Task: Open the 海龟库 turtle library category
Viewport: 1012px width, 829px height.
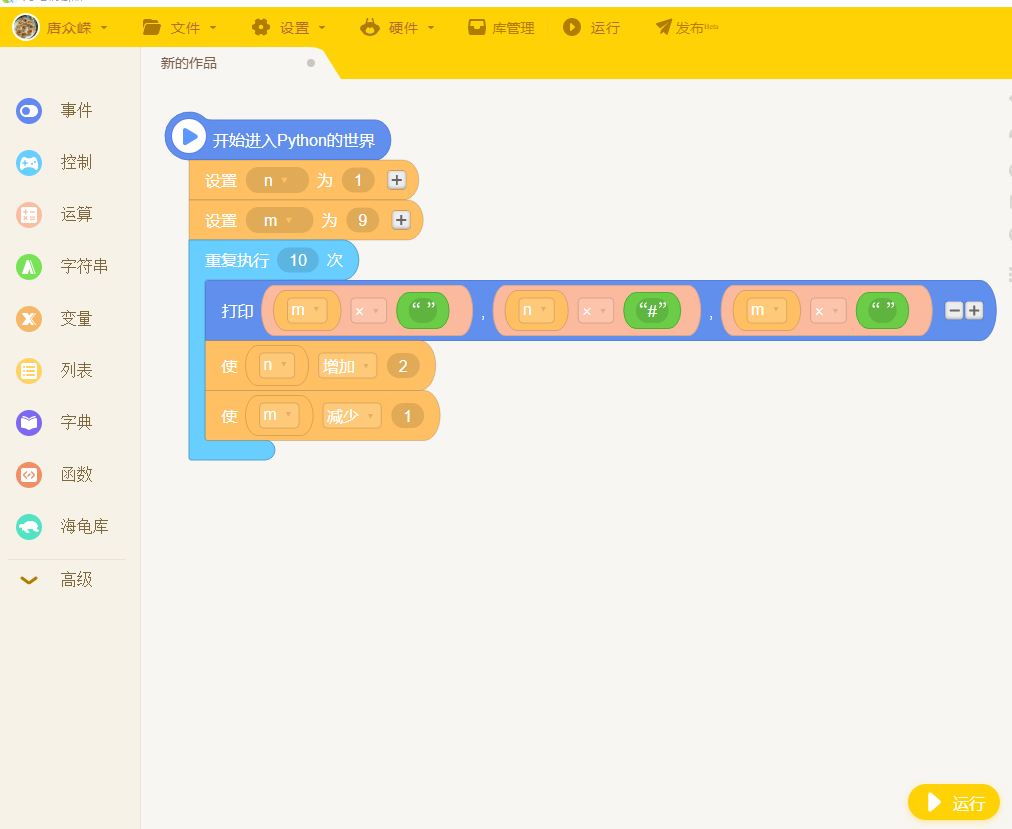Action: 62,527
